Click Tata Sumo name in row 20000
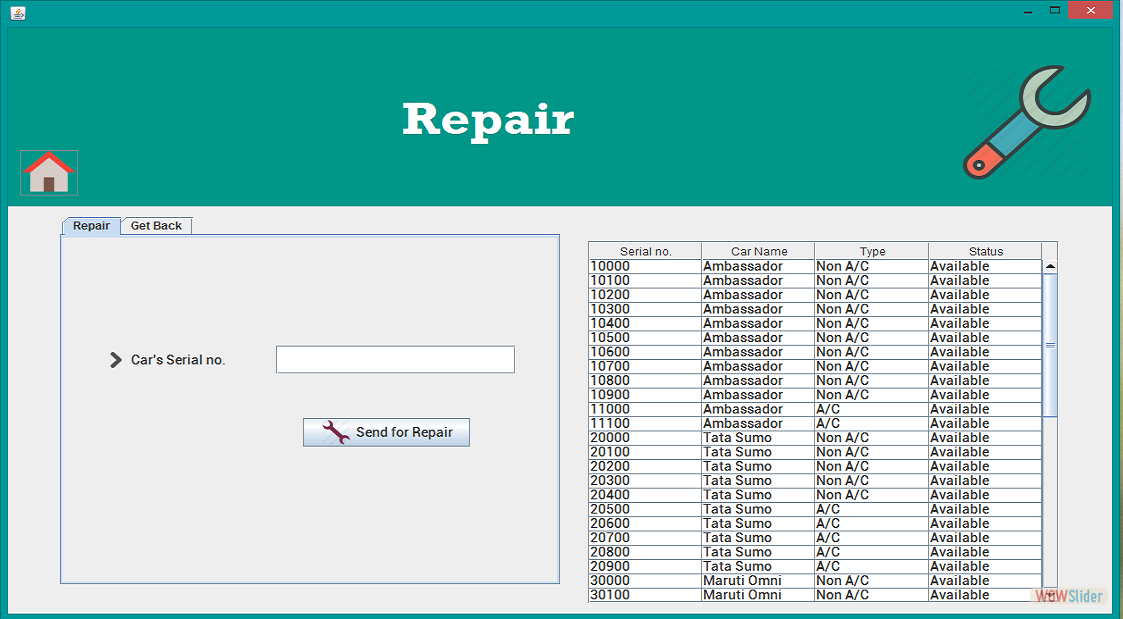 758,438
